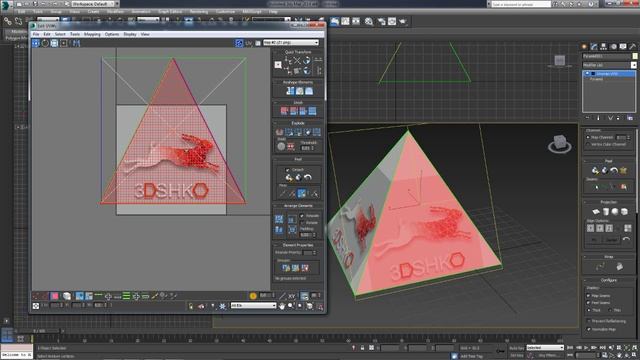This screenshot has width=640, height=360.
Task: Adjust Rescale Priority spinner in Element Properties
Action: pos(314,253)
